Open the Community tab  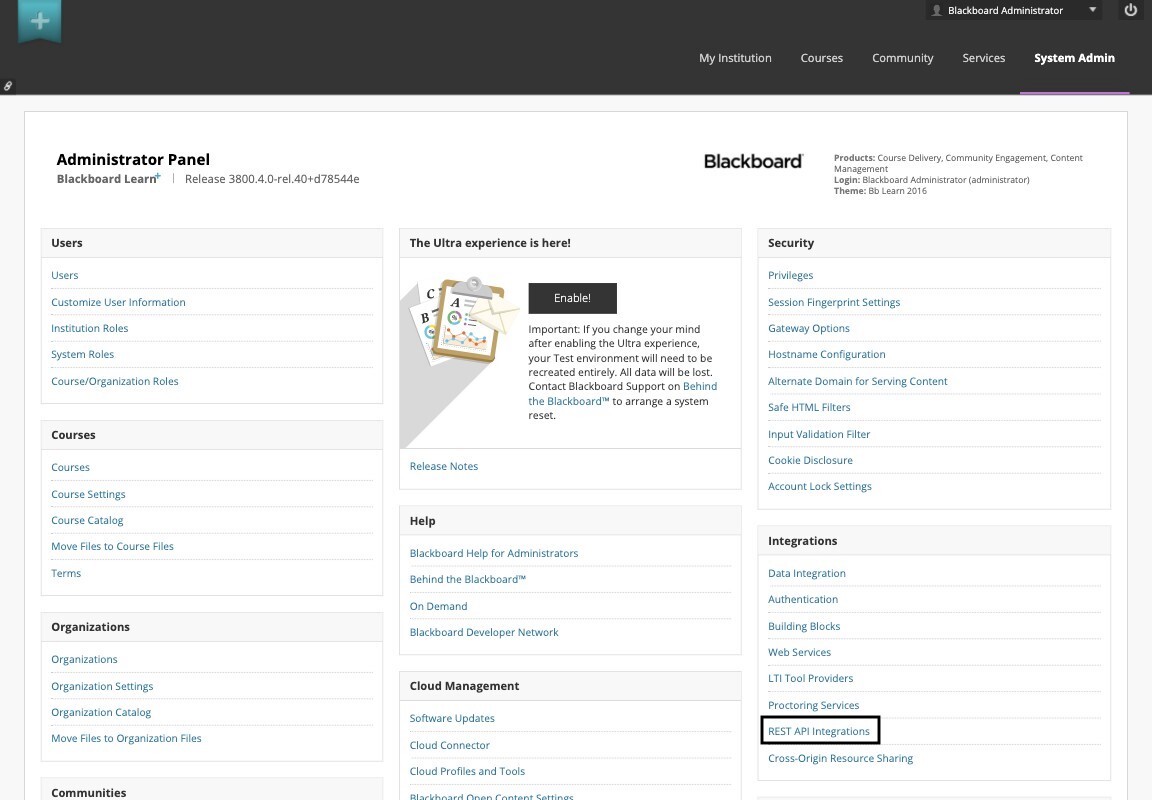tap(902, 58)
